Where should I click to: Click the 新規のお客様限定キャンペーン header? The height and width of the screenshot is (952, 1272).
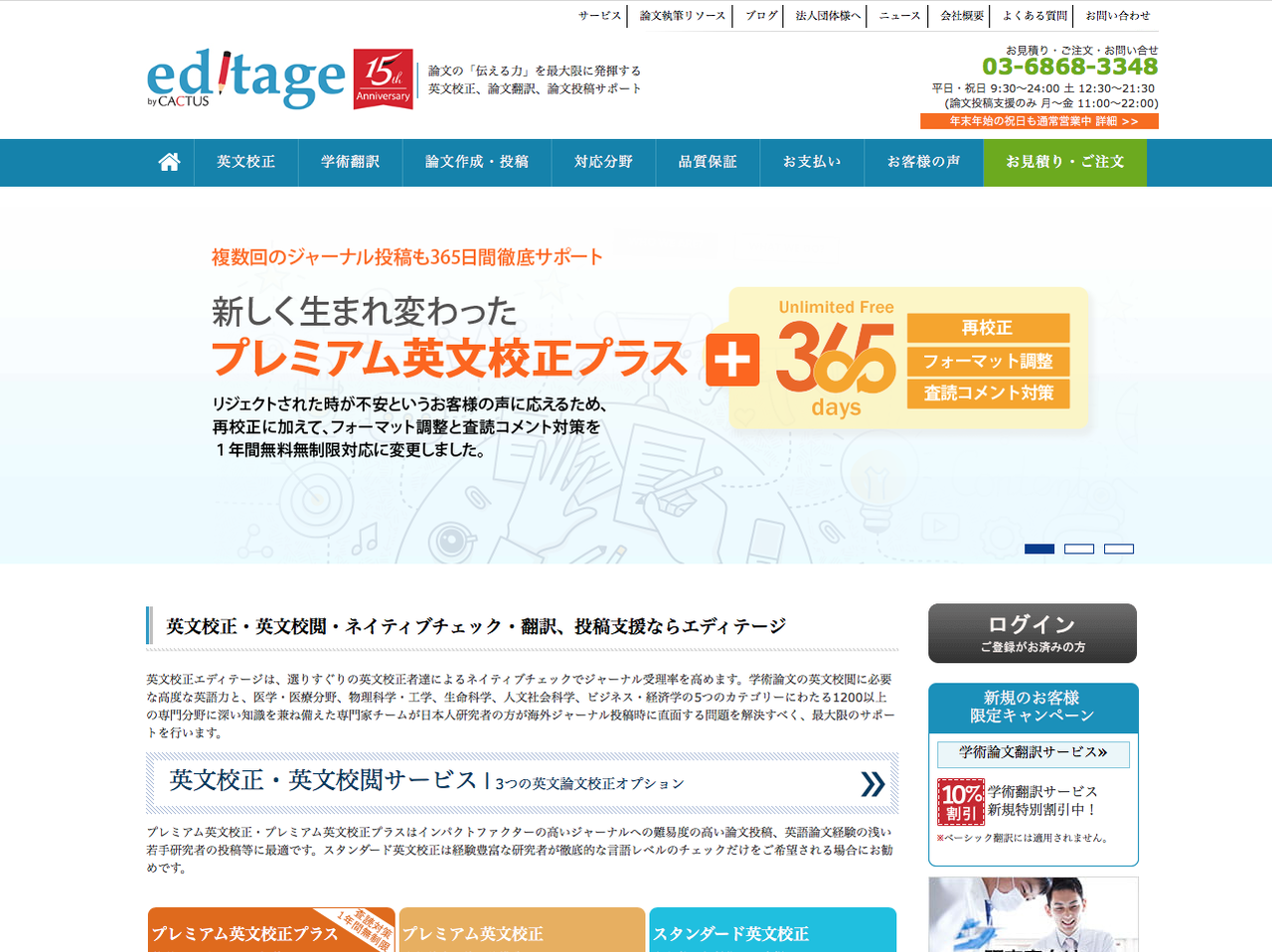[x=1033, y=708]
